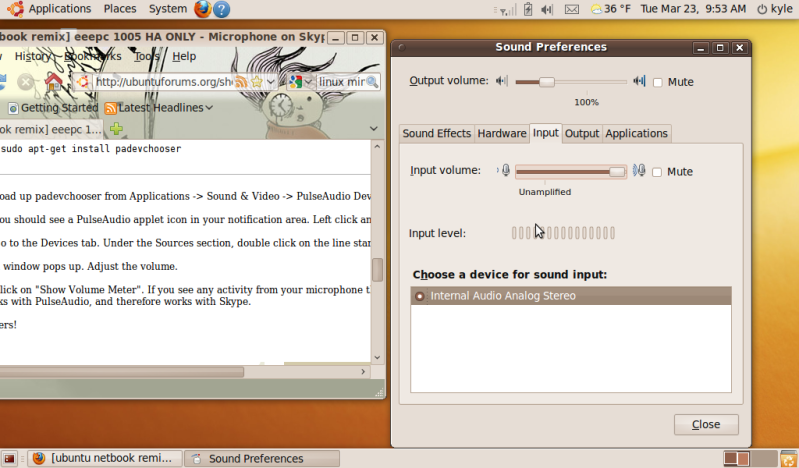The width and height of the screenshot is (799, 468).
Task: Click the input volume slider track
Action: click(565, 172)
